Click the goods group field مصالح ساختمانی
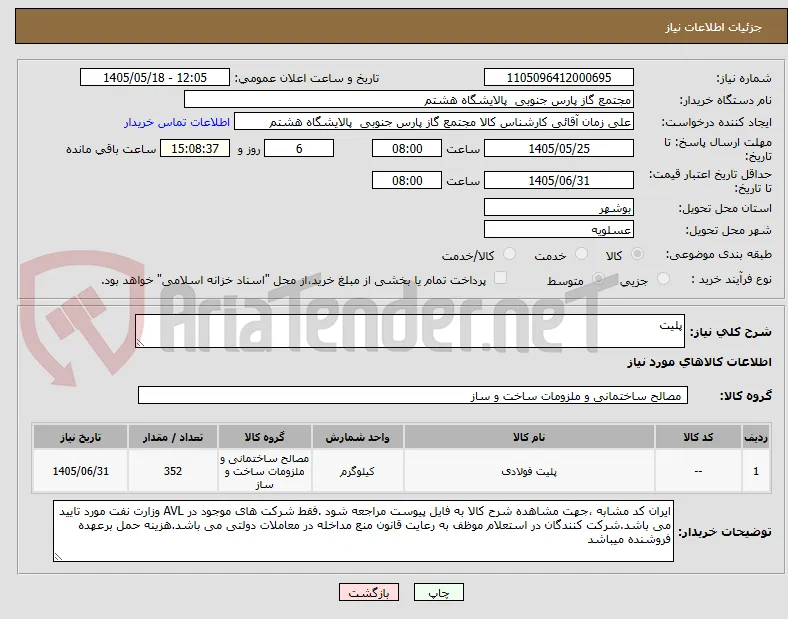The image size is (788, 619). (413, 395)
